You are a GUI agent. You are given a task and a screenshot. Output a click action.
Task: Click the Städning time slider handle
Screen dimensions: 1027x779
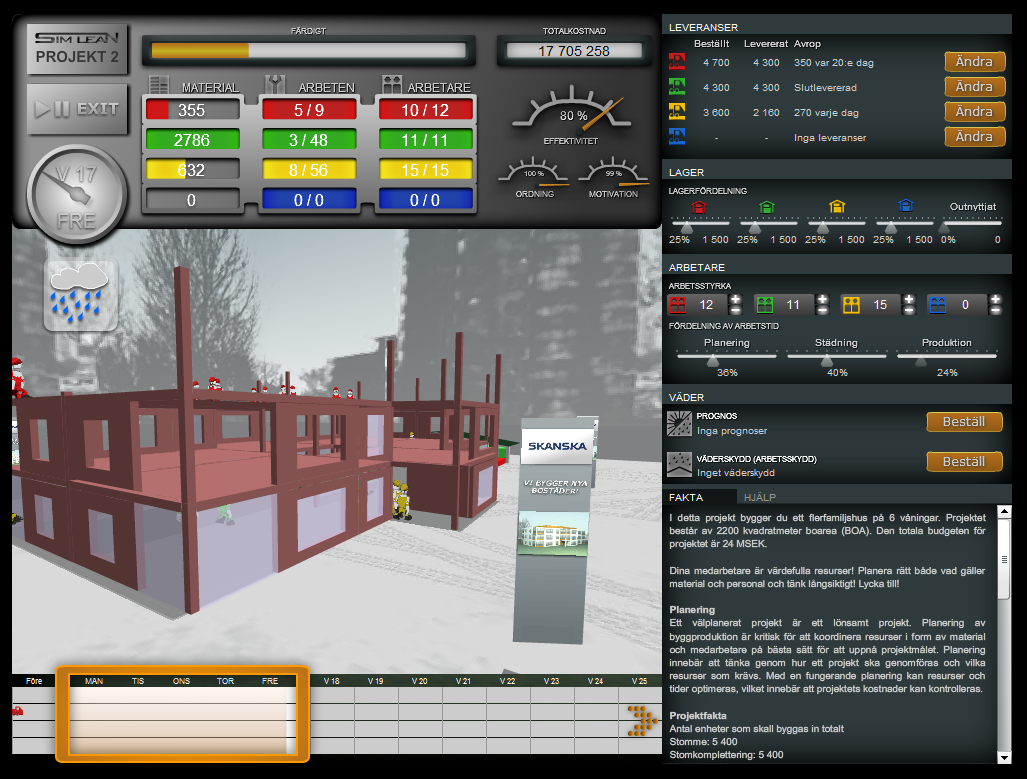(x=827, y=361)
